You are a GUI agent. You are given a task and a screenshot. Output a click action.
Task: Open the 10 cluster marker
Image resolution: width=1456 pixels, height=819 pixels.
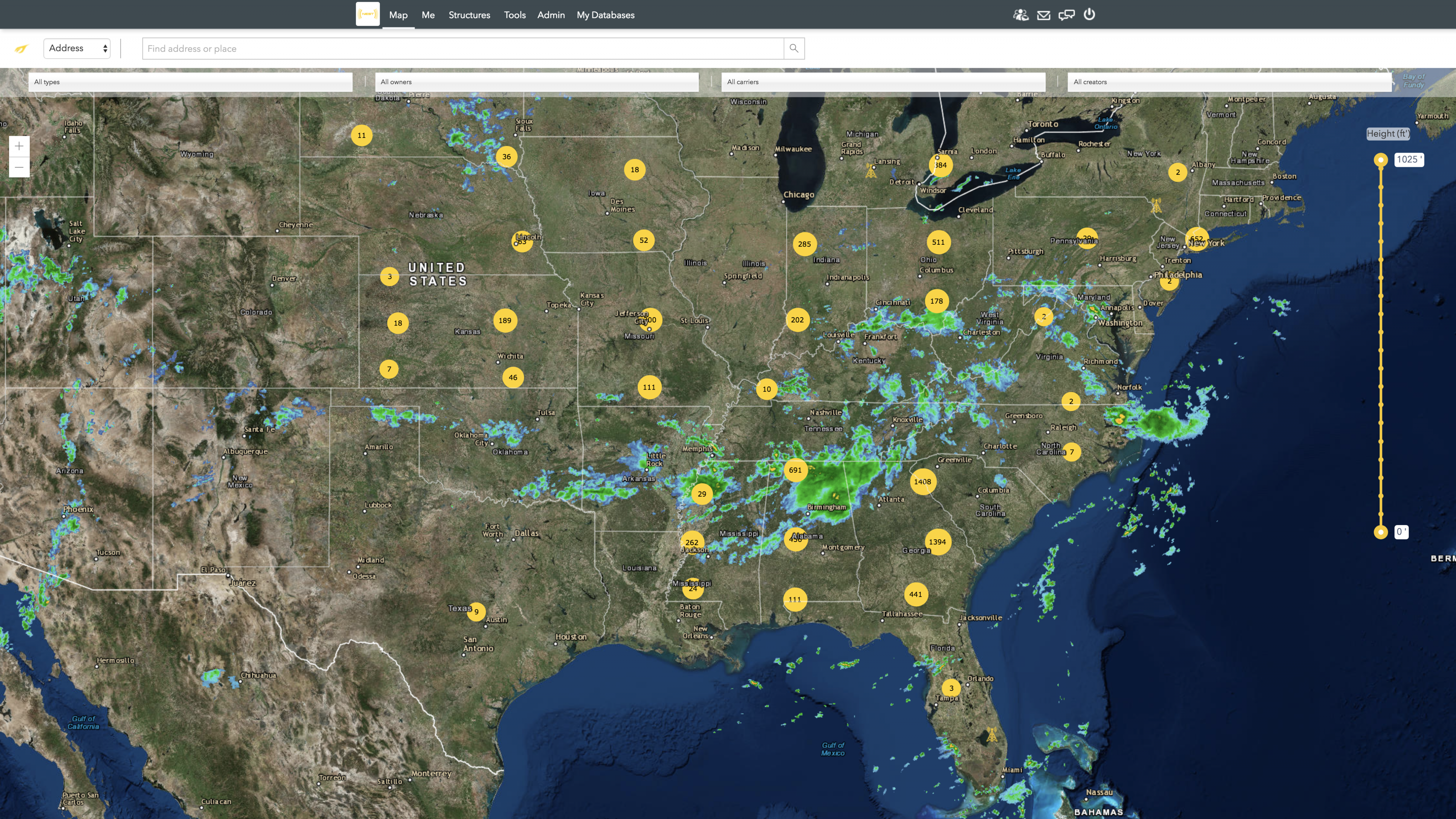pos(767,389)
